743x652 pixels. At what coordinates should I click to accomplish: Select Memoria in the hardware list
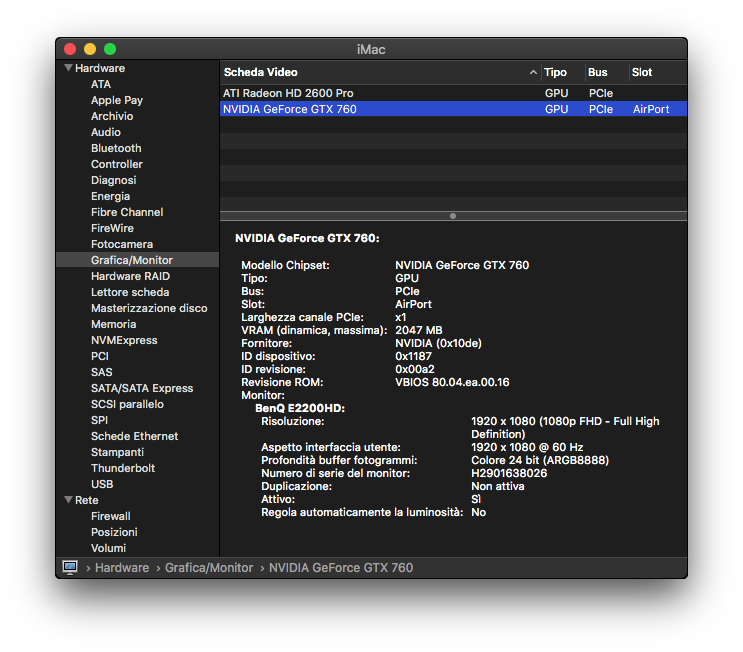point(113,324)
